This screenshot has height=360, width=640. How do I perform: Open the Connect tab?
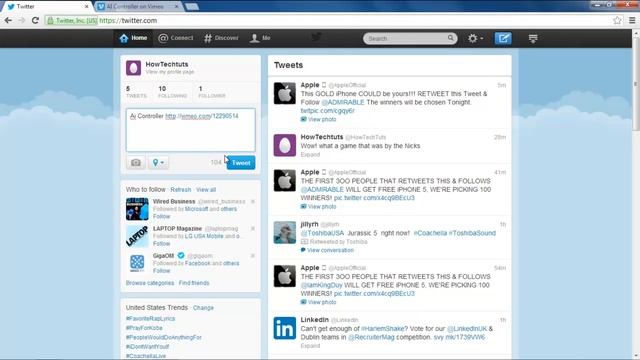[176, 38]
